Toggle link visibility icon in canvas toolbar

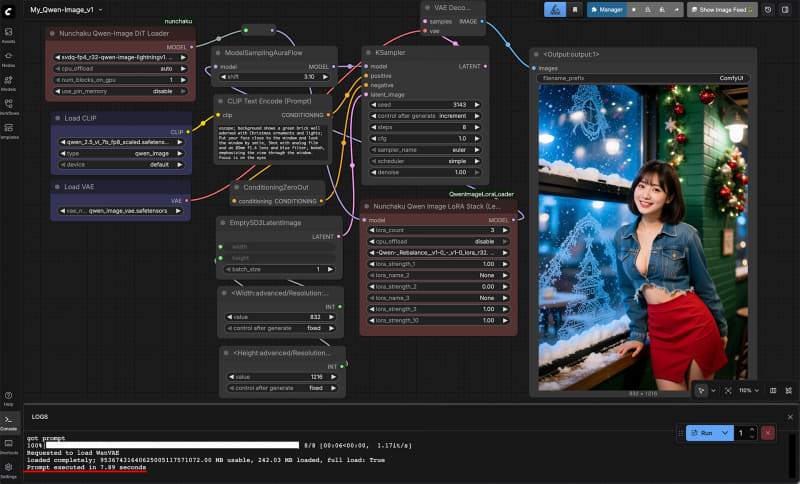tap(789, 390)
